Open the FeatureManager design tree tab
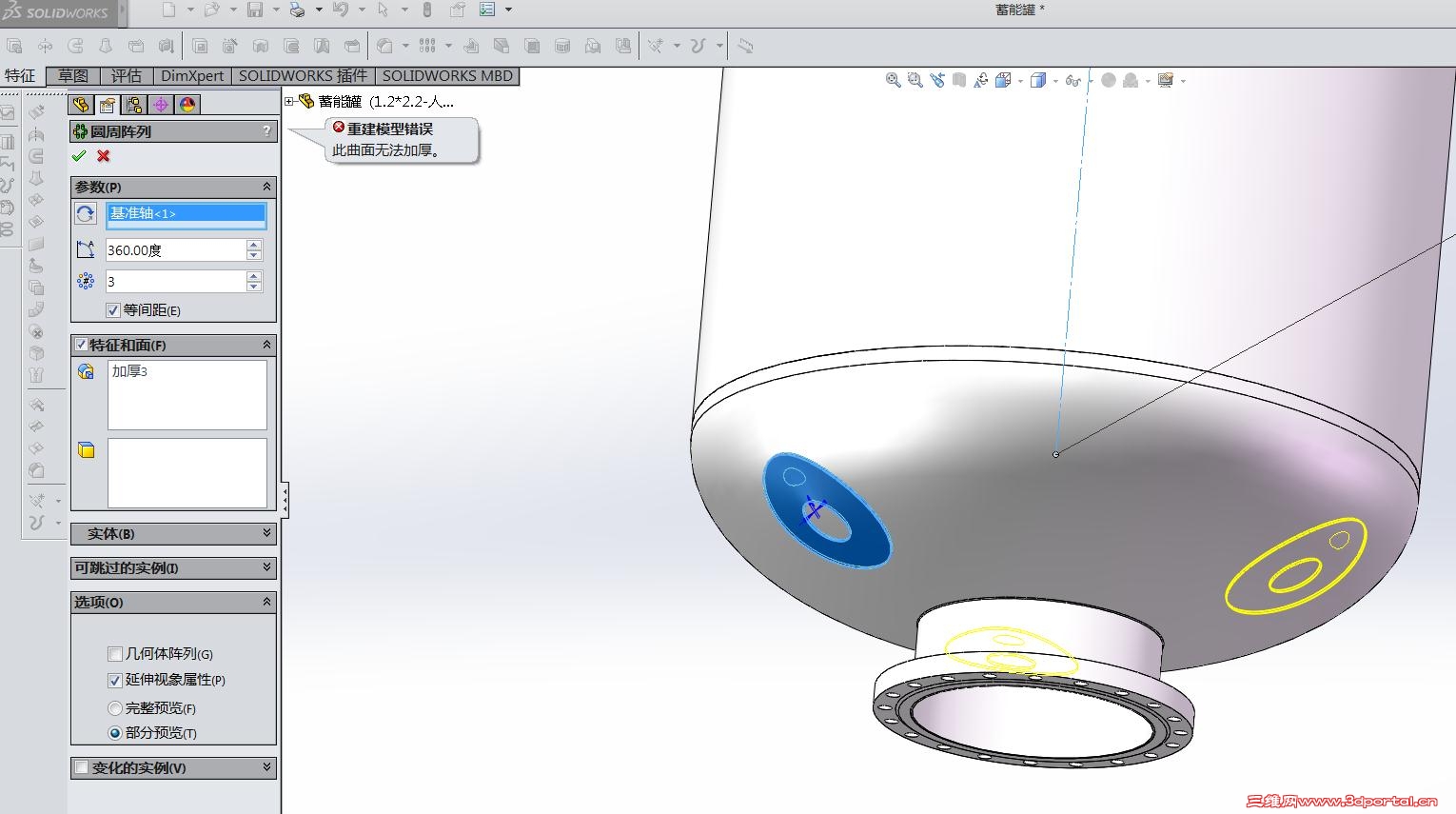Viewport: 1456px width, 814px height. point(81,105)
